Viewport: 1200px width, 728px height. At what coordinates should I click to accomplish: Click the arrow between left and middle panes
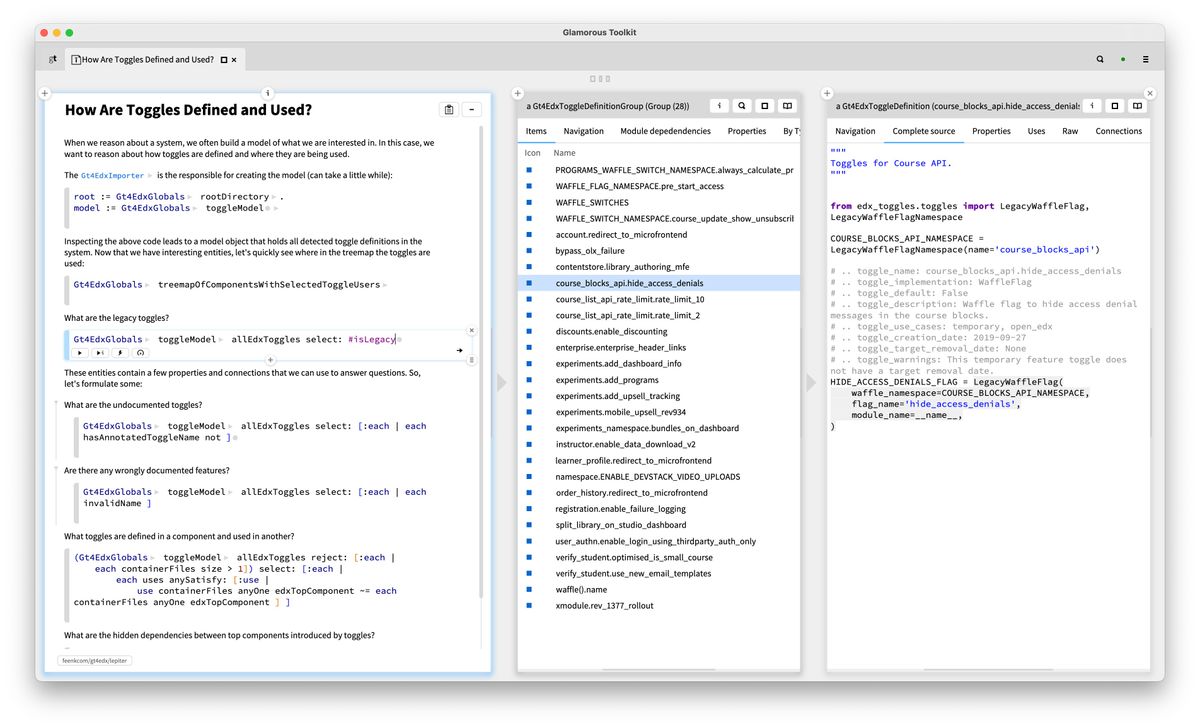point(503,382)
